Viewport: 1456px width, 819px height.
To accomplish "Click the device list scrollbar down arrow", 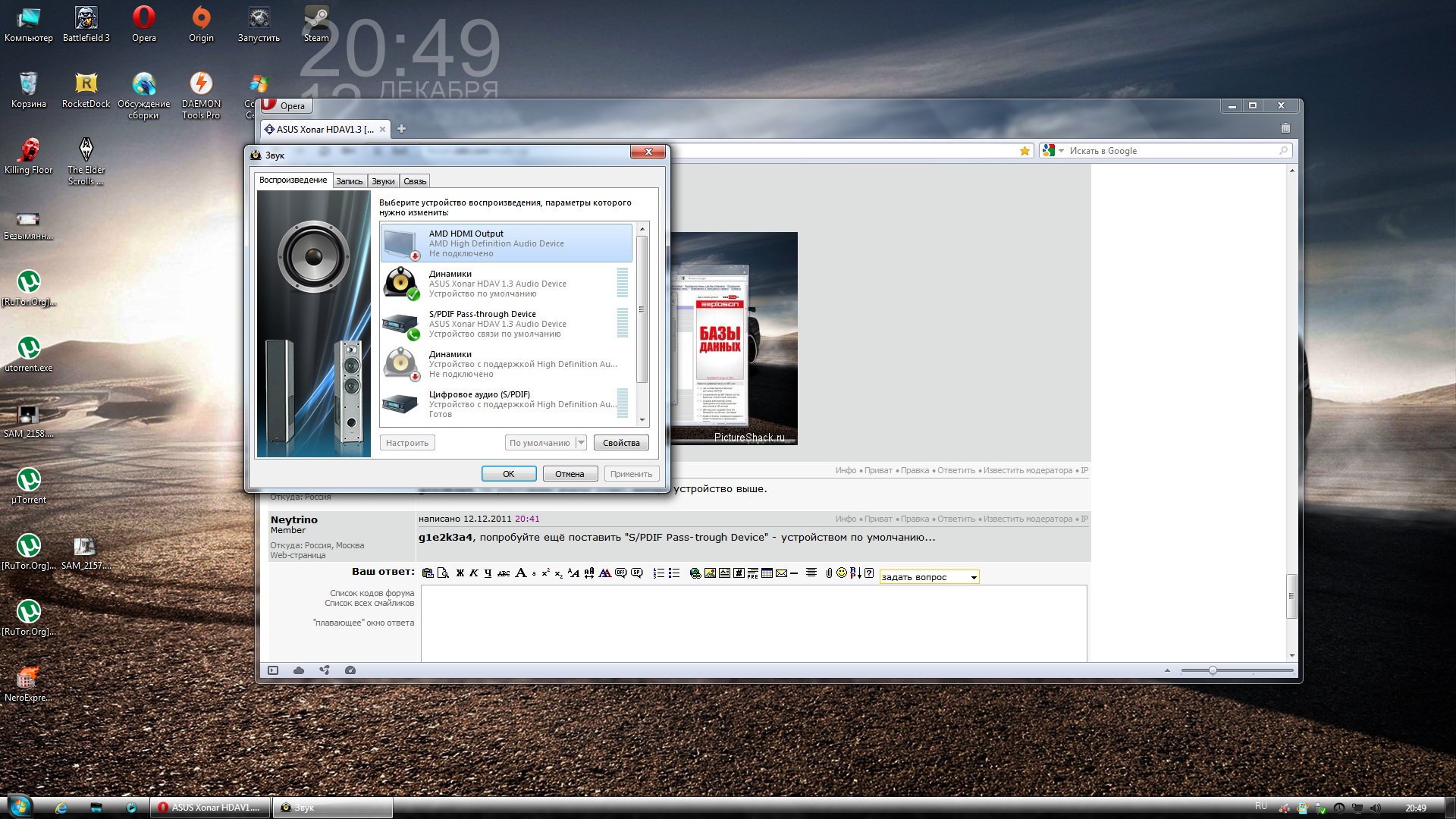I will [x=642, y=419].
